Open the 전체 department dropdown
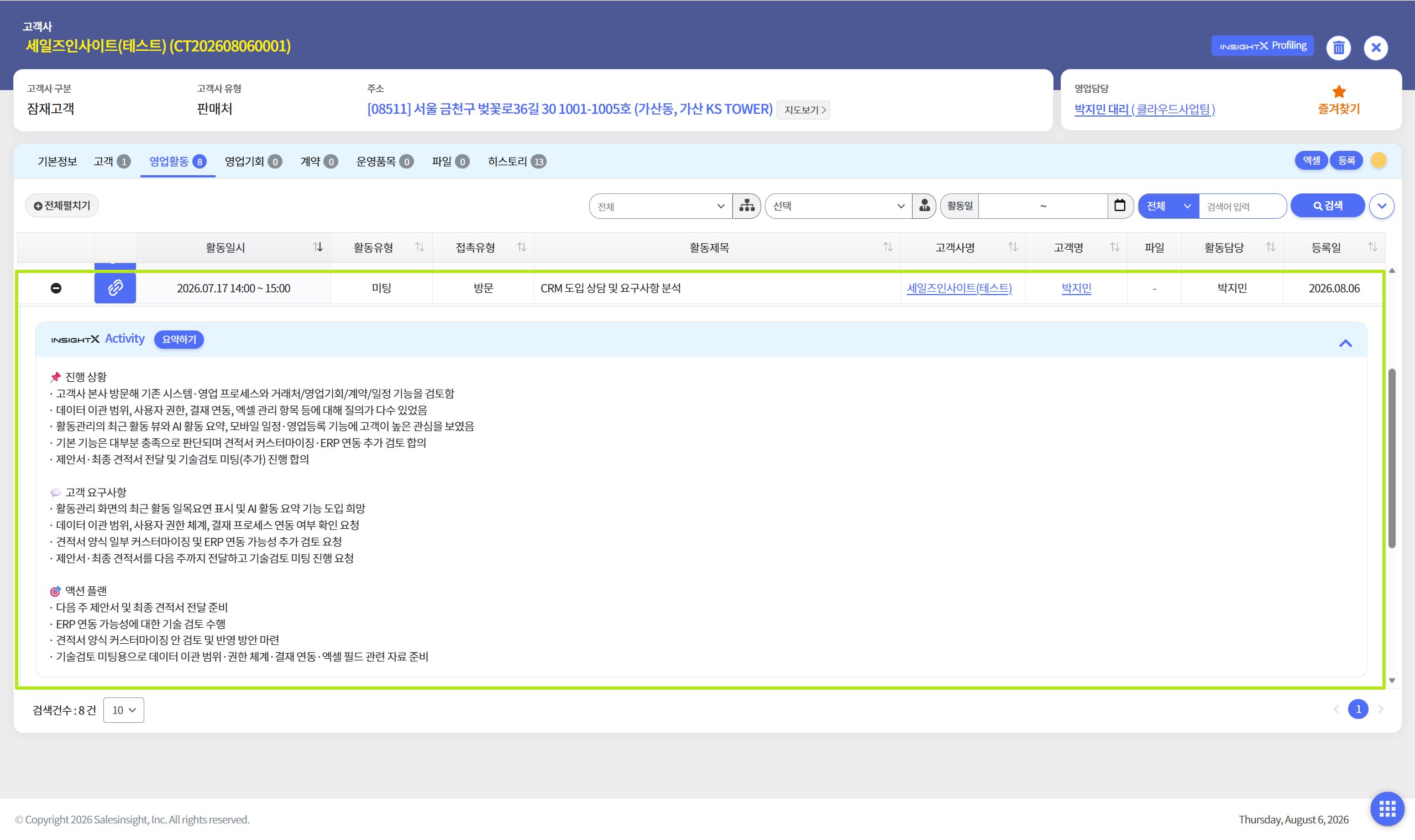The height and width of the screenshot is (840, 1415). click(660, 207)
